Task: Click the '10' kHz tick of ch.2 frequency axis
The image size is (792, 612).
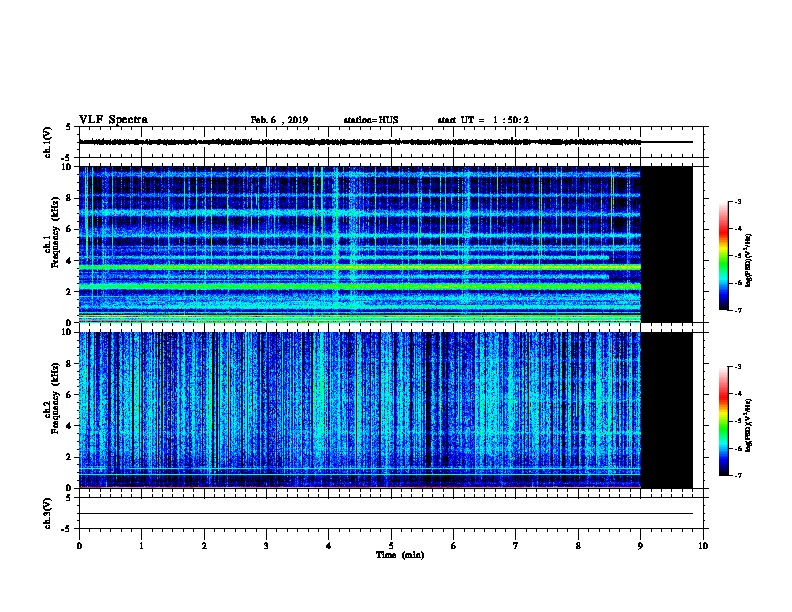Action: click(66, 332)
